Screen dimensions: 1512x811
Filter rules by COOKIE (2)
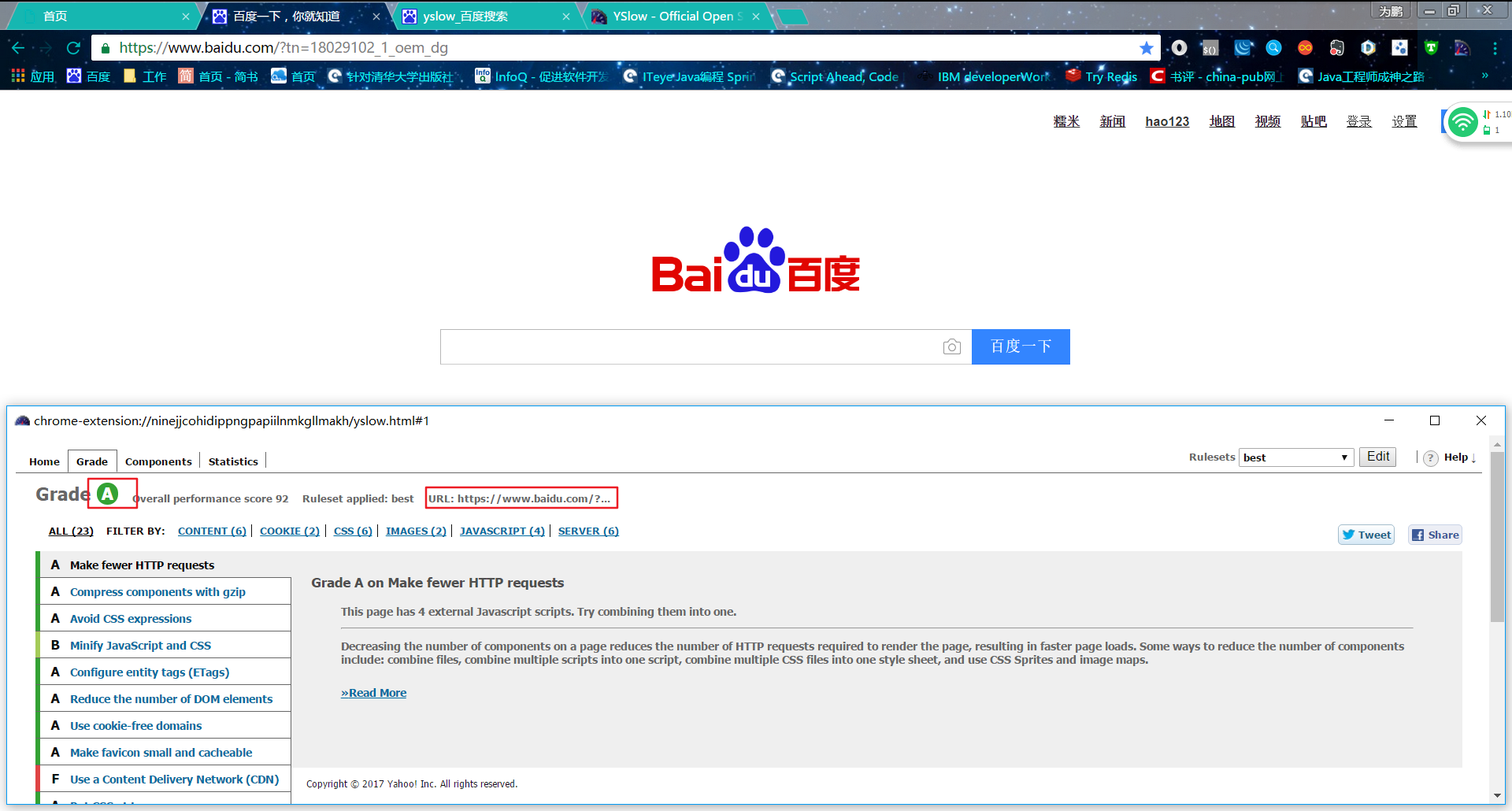click(290, 531)
